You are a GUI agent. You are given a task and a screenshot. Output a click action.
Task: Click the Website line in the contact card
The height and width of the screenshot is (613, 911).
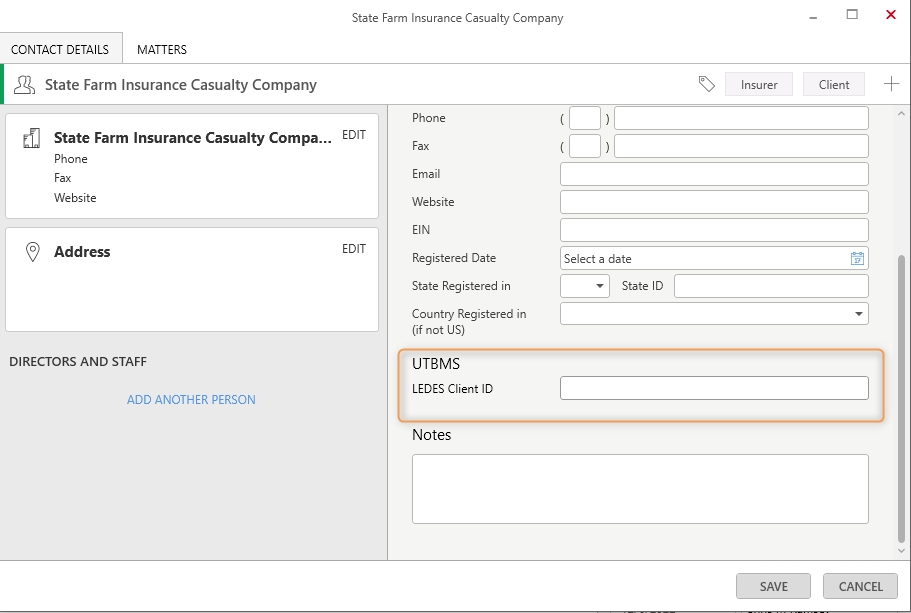pyautogui.click(x=75, y=198)
